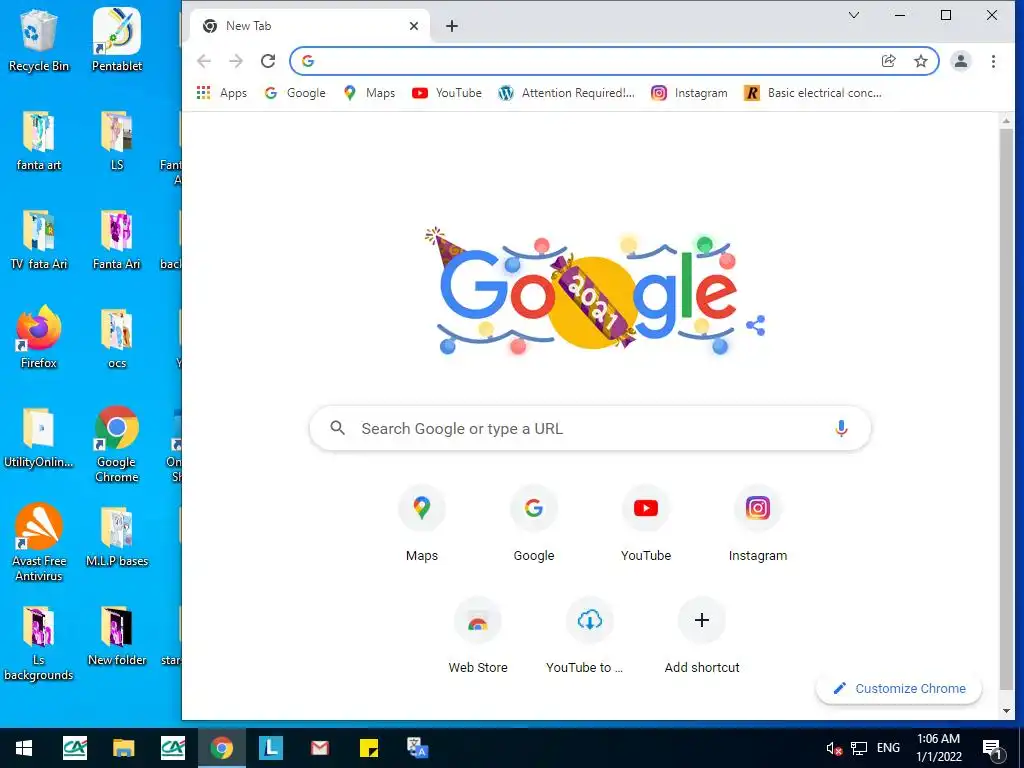This screenshot has width=1024, height=768.
Task: Open the YouTube shortcut tile
Action: [646, 524]
